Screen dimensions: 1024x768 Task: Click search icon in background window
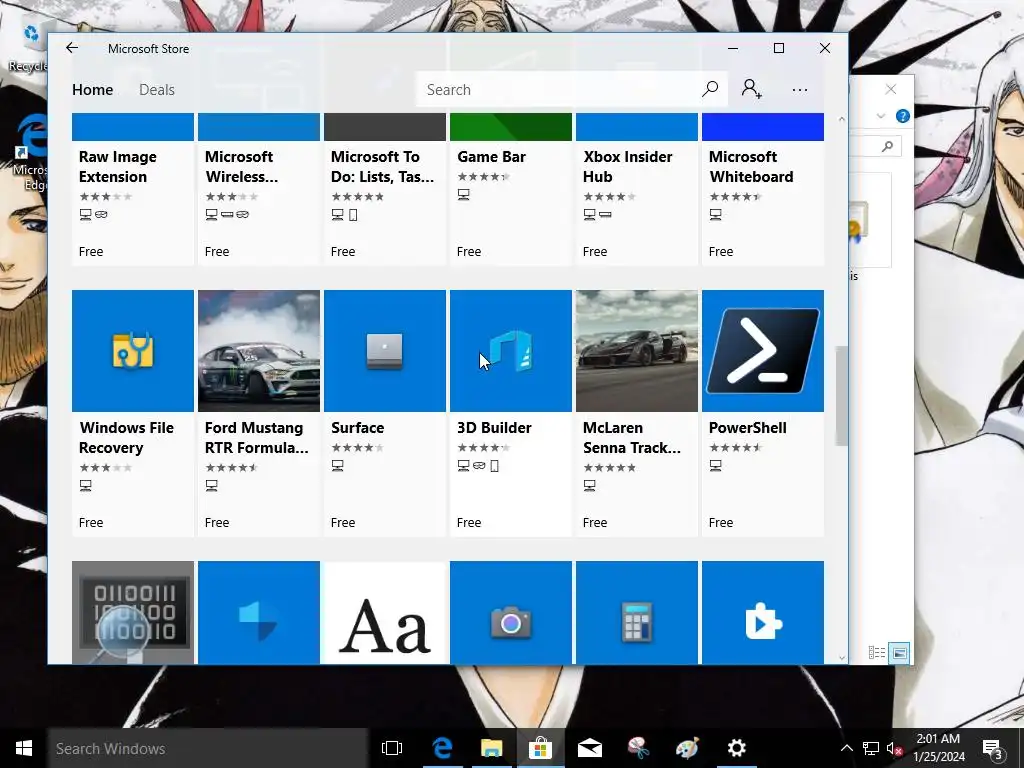(x=887, y=146)
